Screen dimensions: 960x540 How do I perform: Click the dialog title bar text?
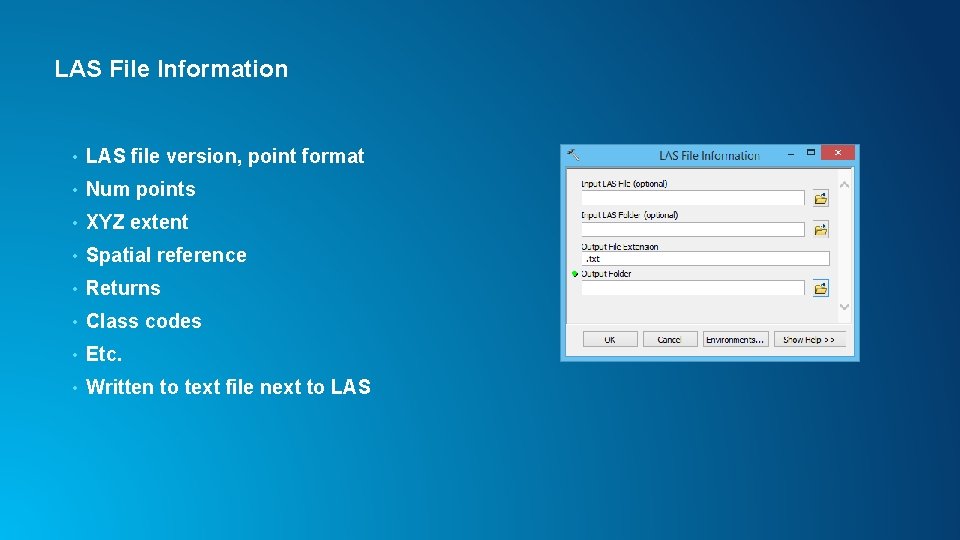point(709,156)
